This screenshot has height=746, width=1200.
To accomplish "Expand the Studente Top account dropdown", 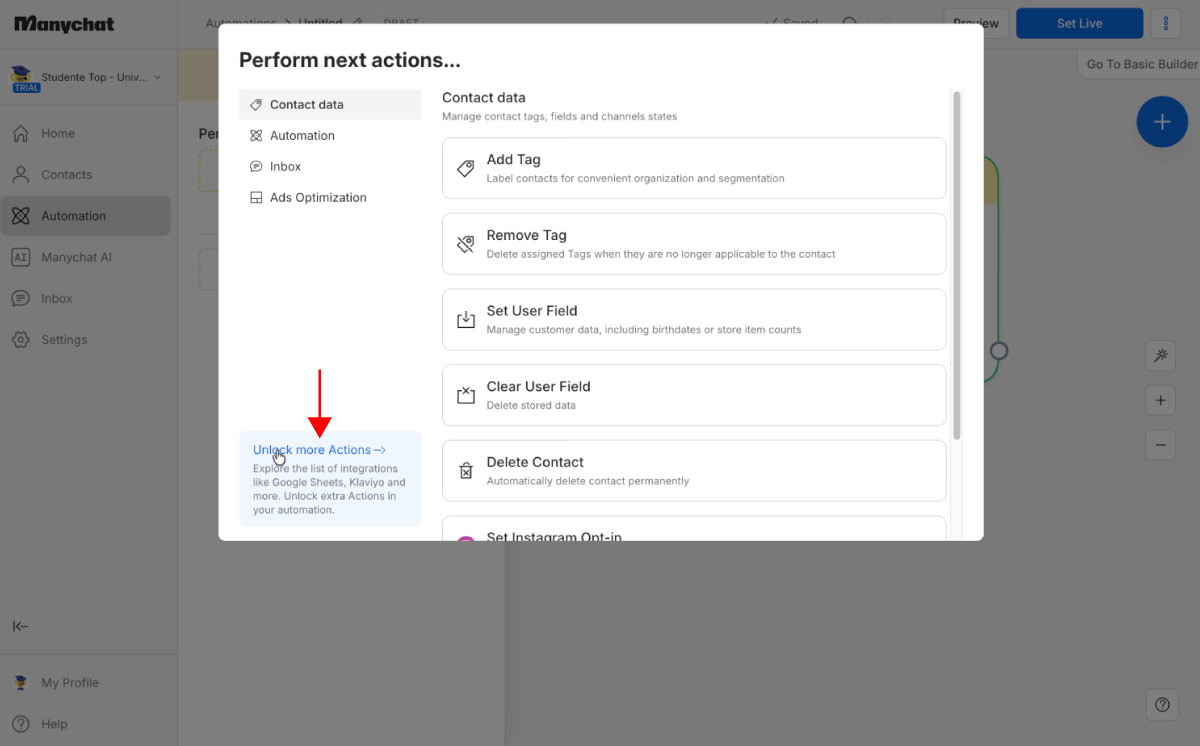I will pos(87,78).
